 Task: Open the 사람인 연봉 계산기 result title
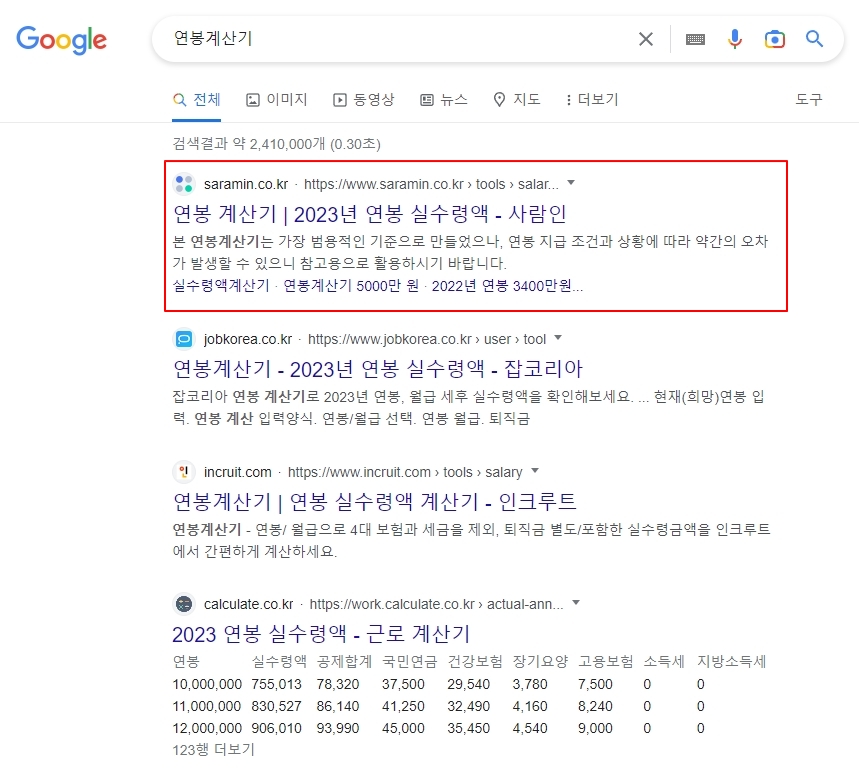coord(370,214)
